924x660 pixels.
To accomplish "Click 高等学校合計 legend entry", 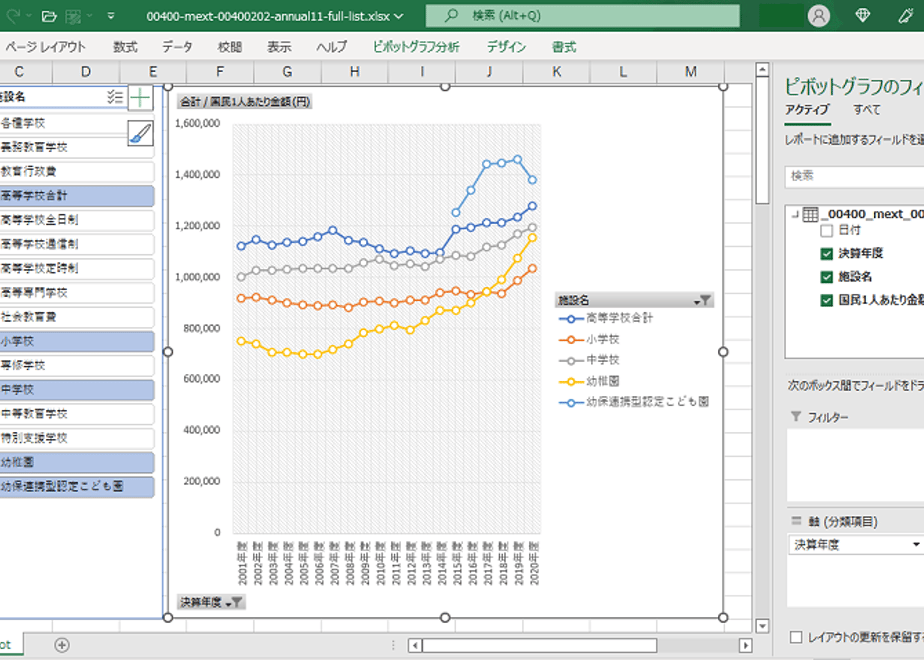I will click(x=606, y=318).
